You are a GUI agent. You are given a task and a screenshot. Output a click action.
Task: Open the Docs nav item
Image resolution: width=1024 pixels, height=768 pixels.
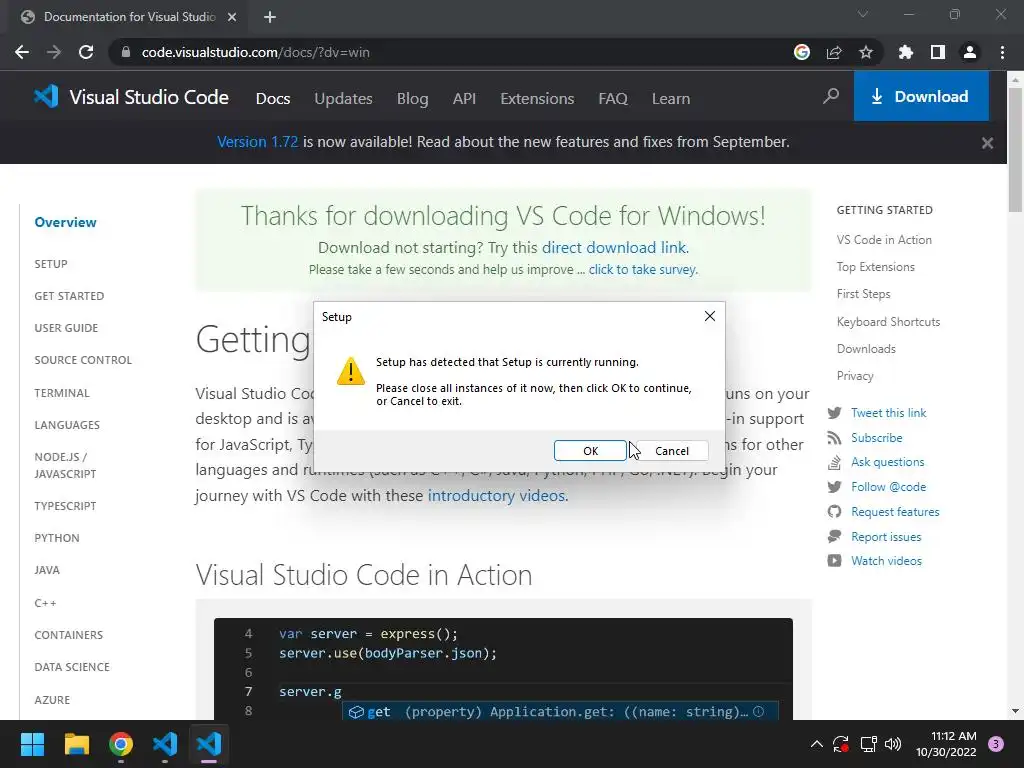coord(273,99)
